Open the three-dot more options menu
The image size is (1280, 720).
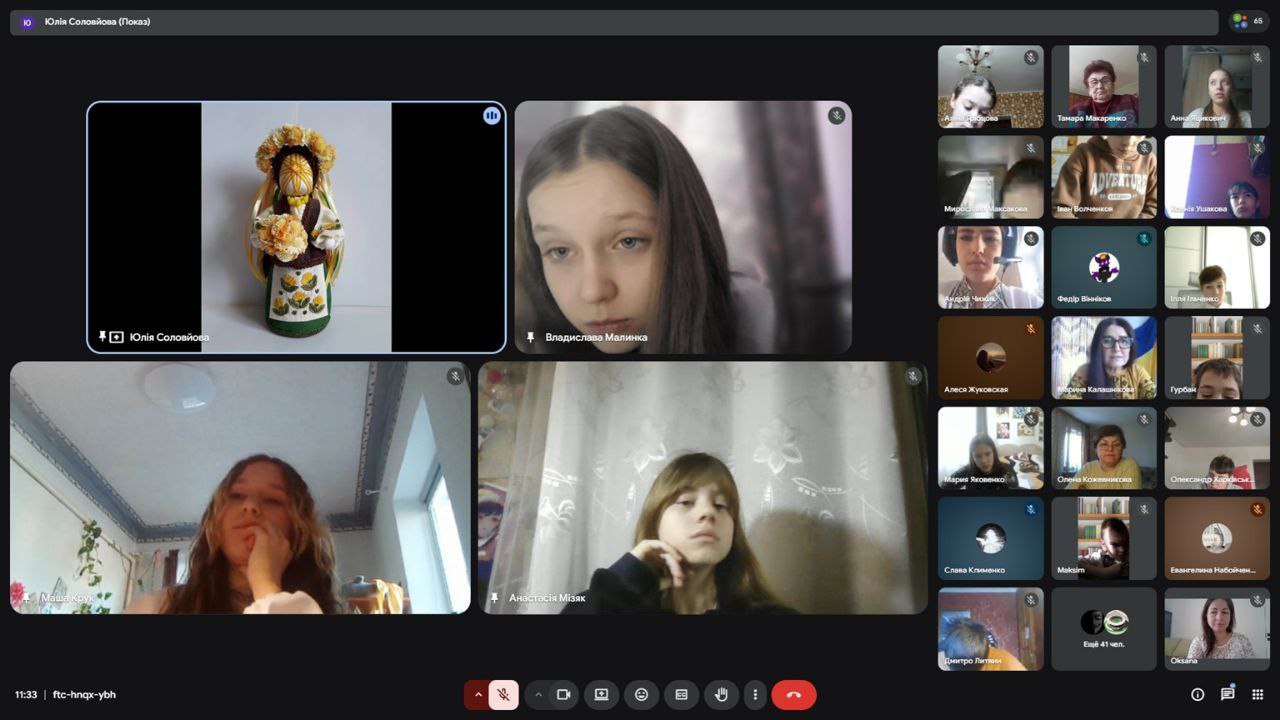755,695
